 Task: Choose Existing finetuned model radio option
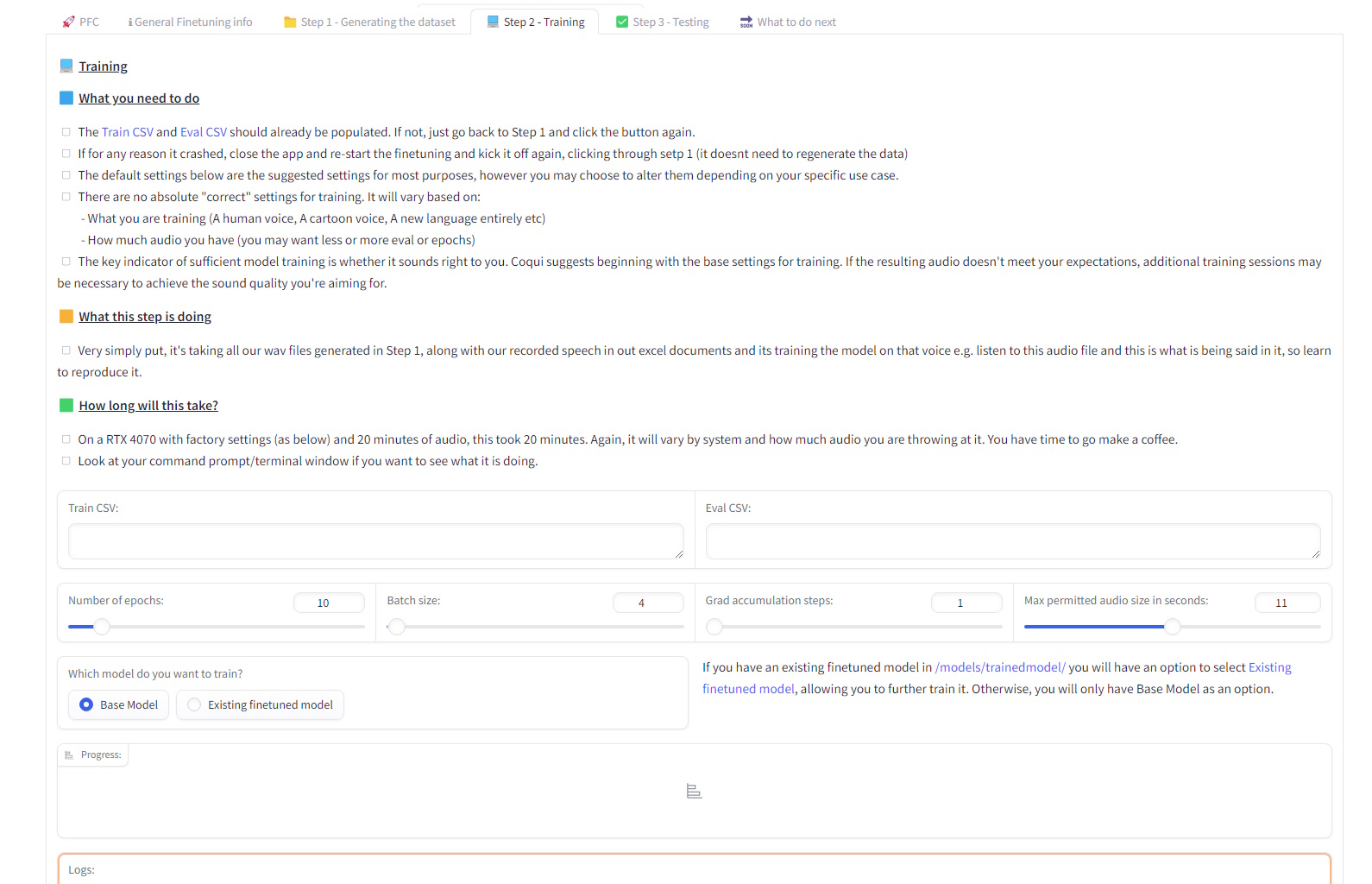(261, 705)
